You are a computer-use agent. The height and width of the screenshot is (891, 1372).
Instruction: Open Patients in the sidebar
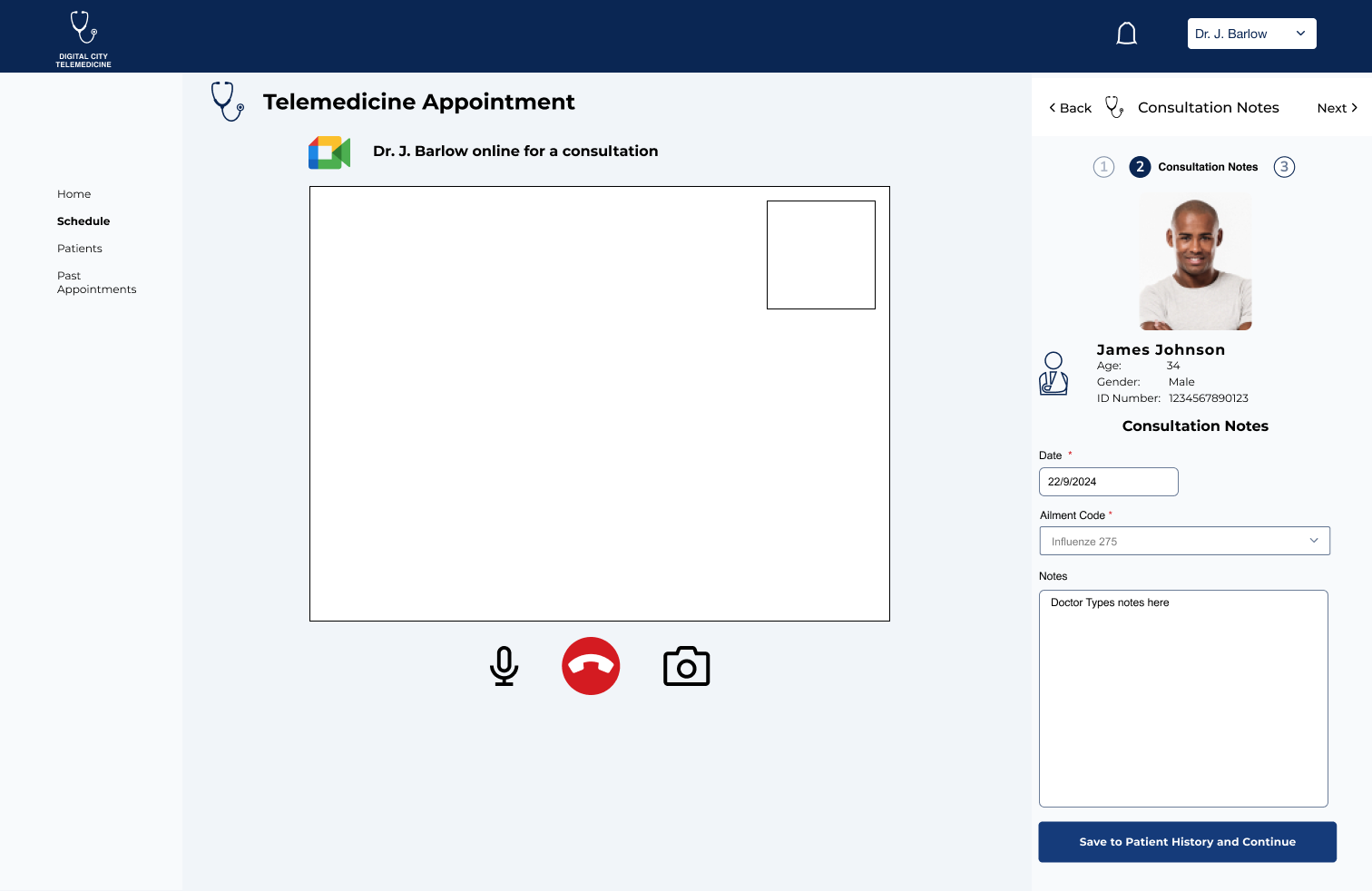[x=80, y=249]
